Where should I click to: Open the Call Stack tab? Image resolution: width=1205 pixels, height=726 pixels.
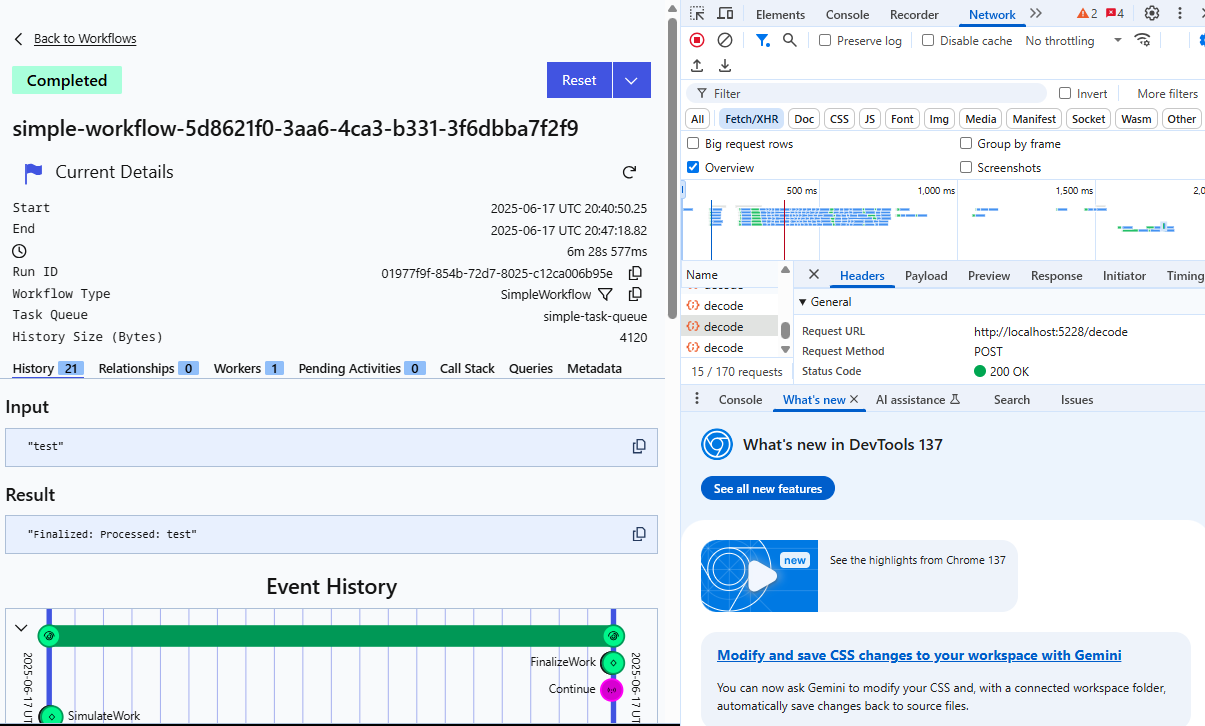(467, 369)
